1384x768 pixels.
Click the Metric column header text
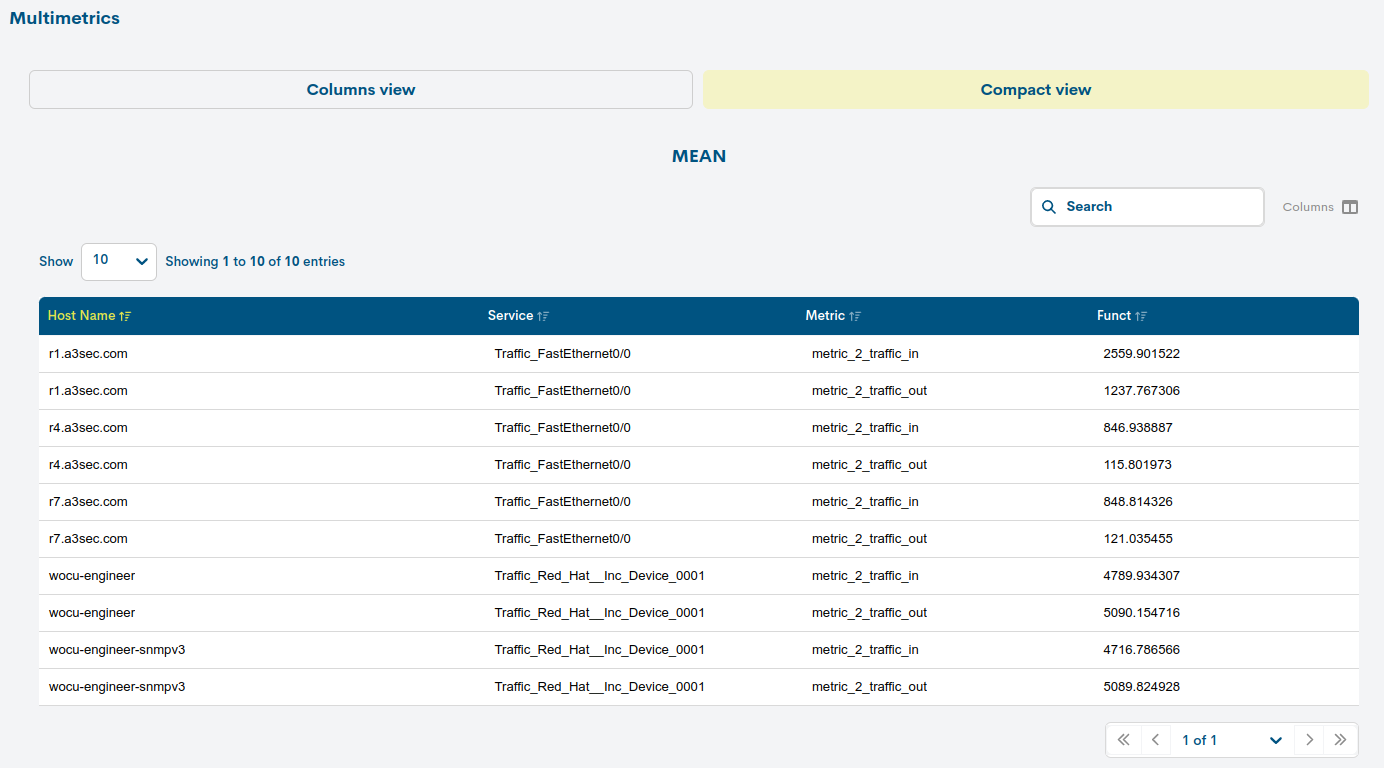(x=825, y=316)
